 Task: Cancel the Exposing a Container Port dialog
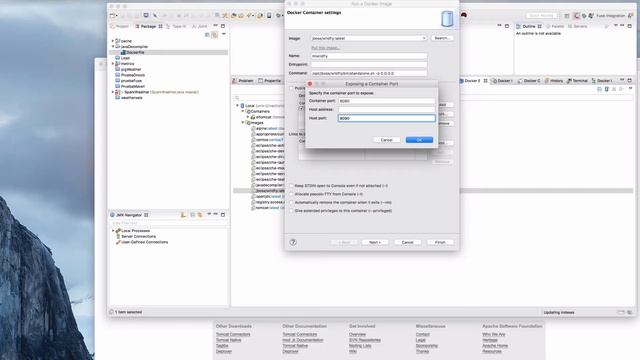(x=386, y=140)
